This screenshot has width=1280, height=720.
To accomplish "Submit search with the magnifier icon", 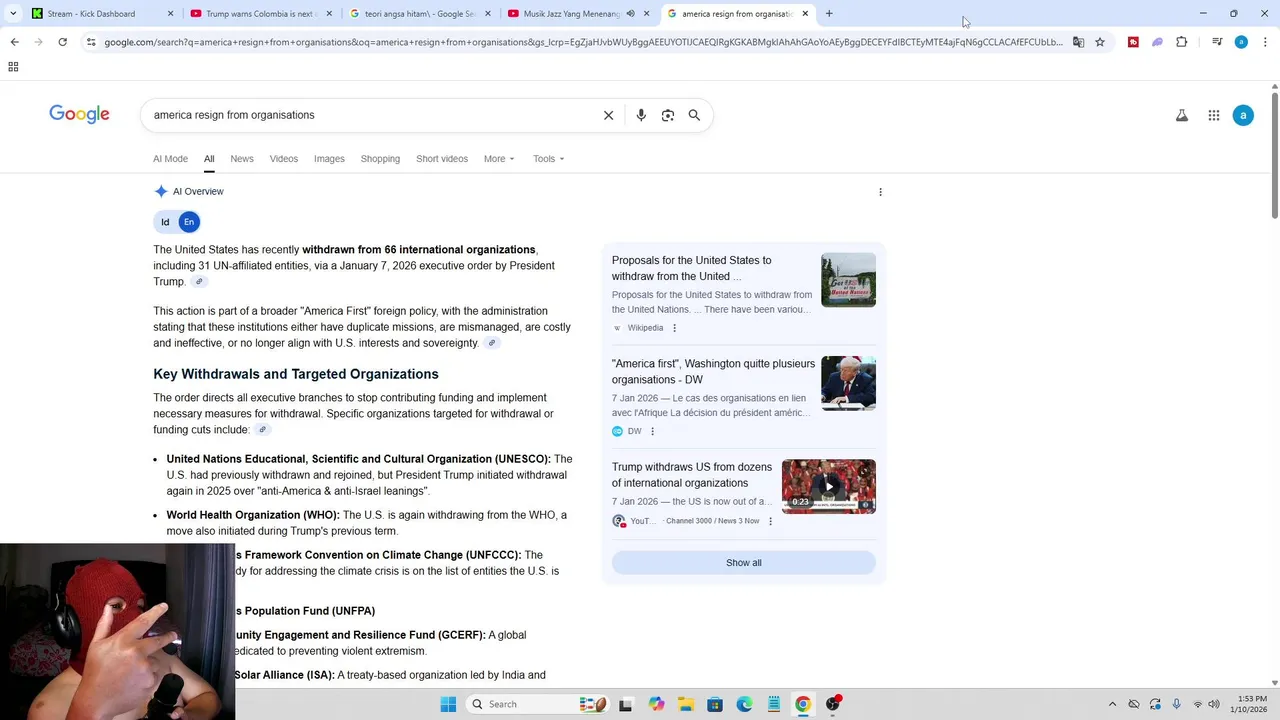I will click(694, 115).
